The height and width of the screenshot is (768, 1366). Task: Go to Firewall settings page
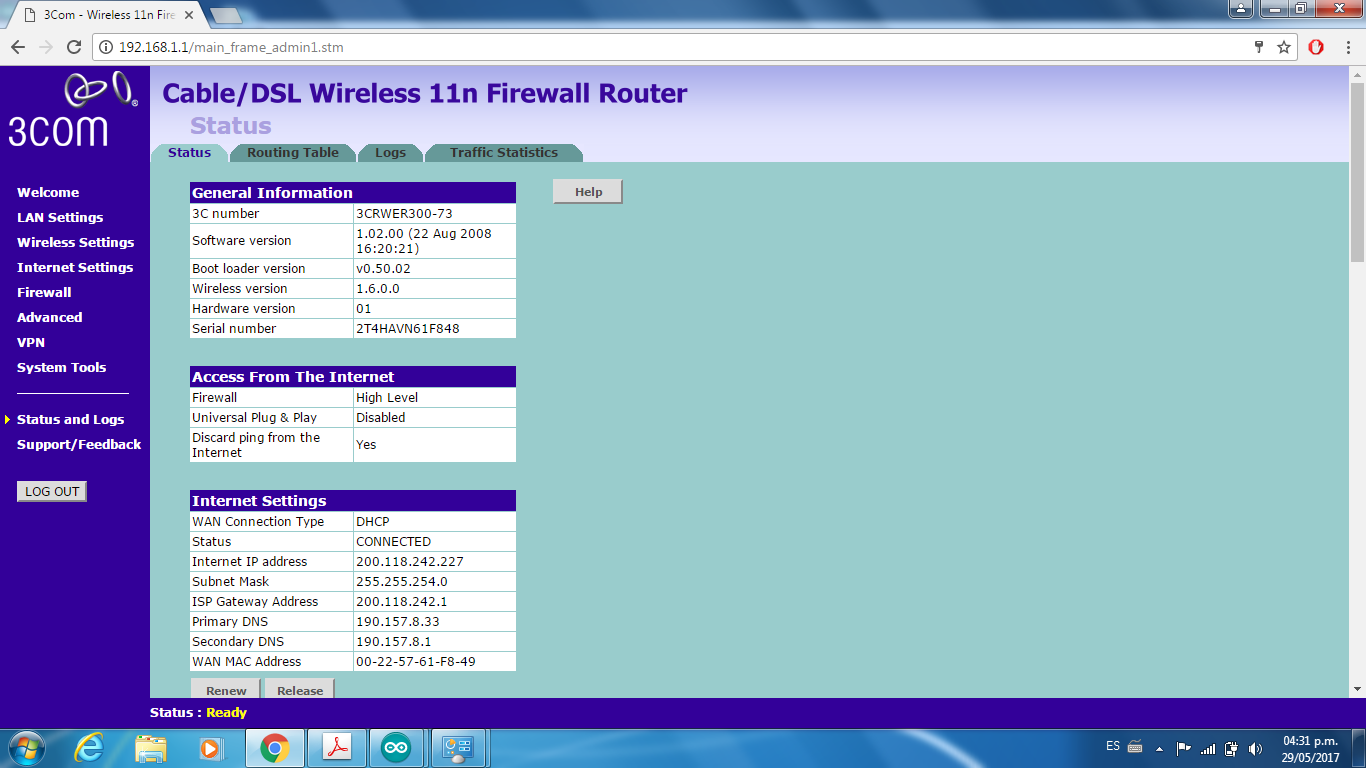click(44, 292)
